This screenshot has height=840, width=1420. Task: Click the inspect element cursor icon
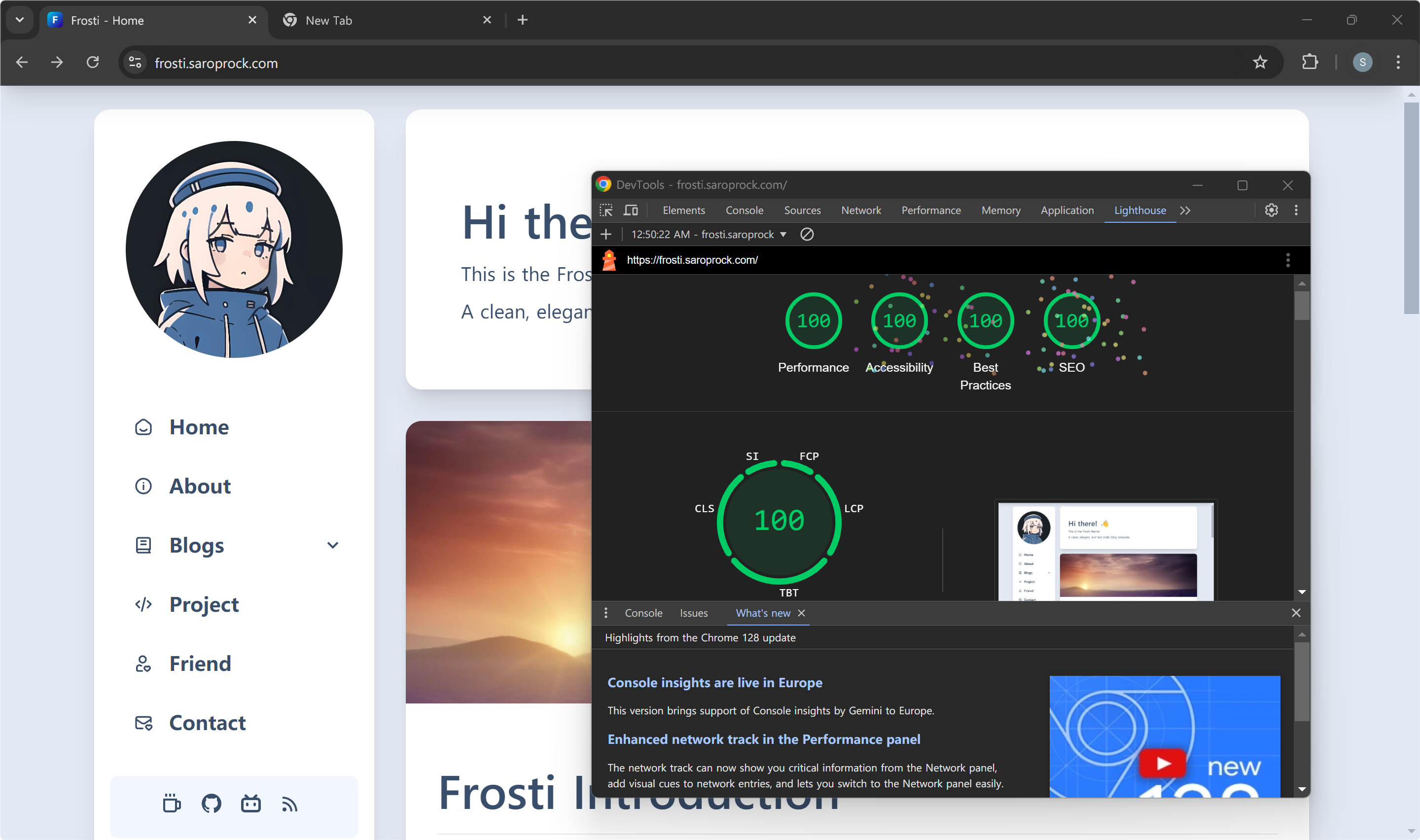point(606,210)
